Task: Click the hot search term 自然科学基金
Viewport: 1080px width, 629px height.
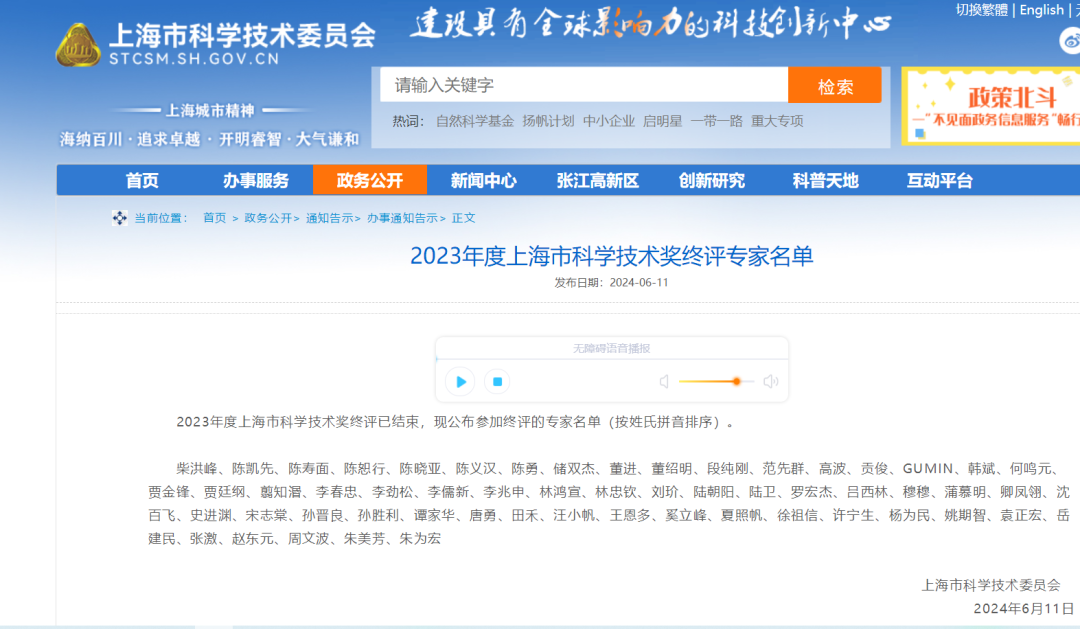Action: tap(475, 121)
